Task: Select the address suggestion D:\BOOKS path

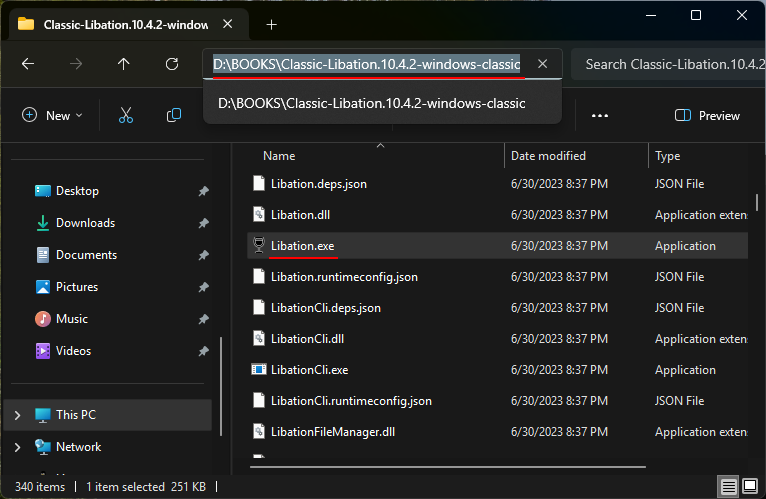Action: [371, 103]
